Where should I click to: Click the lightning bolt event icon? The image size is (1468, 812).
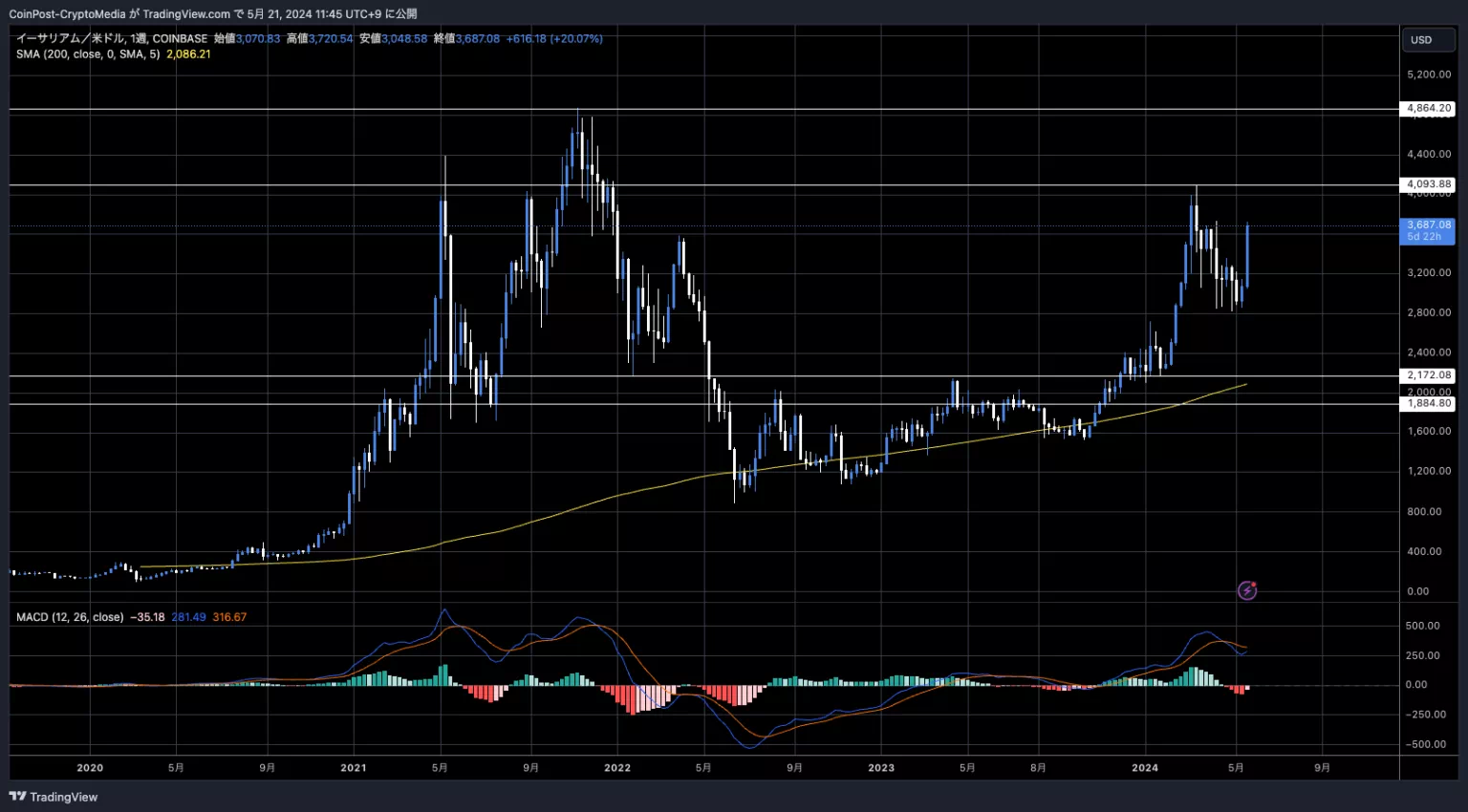[1247, 590]
